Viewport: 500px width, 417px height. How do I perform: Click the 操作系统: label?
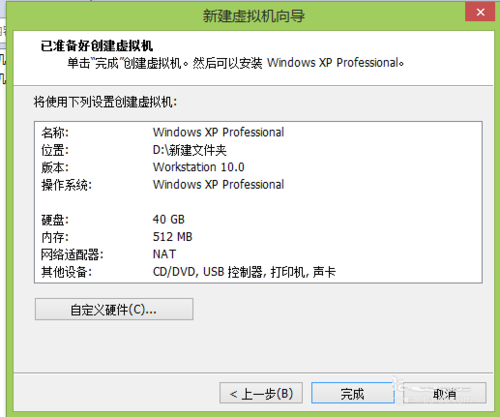coord(66,185)
